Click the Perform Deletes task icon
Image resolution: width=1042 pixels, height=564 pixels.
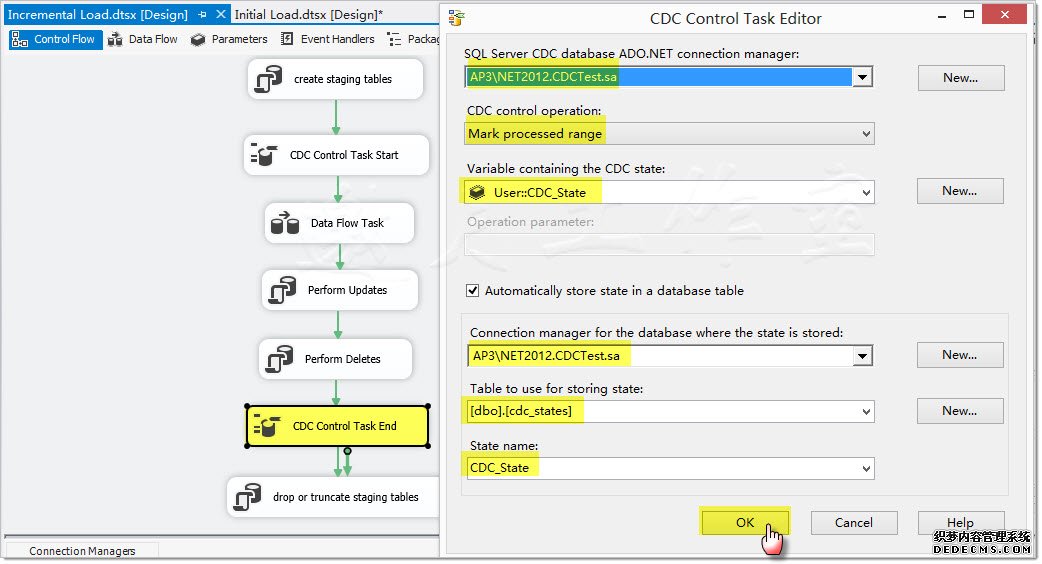pos(280,359)
